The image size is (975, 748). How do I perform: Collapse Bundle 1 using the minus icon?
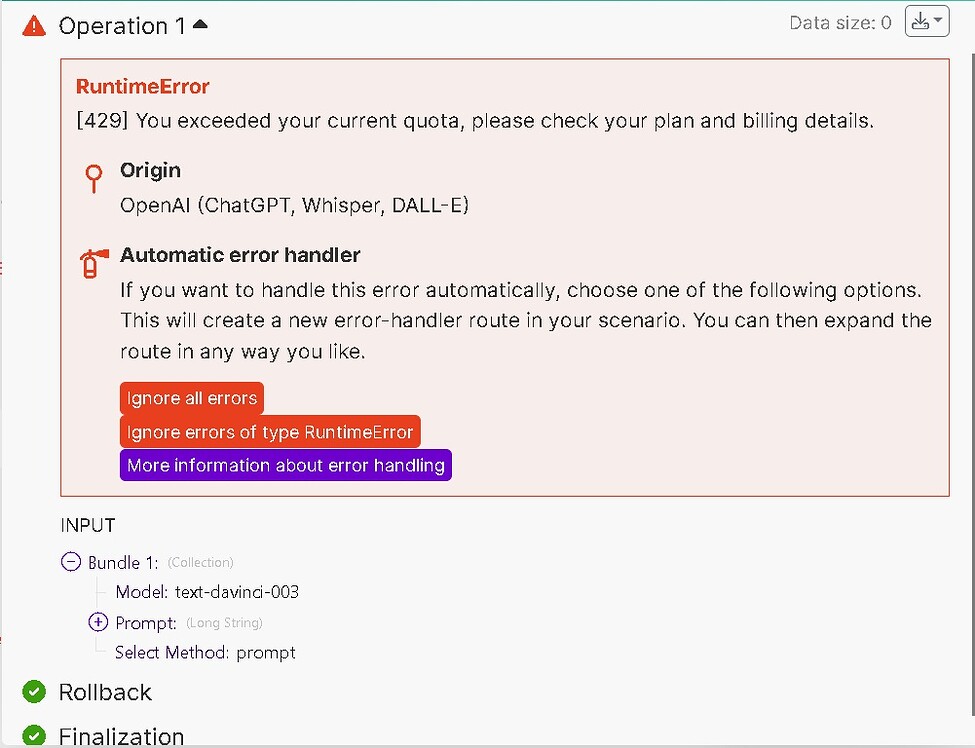71,562
